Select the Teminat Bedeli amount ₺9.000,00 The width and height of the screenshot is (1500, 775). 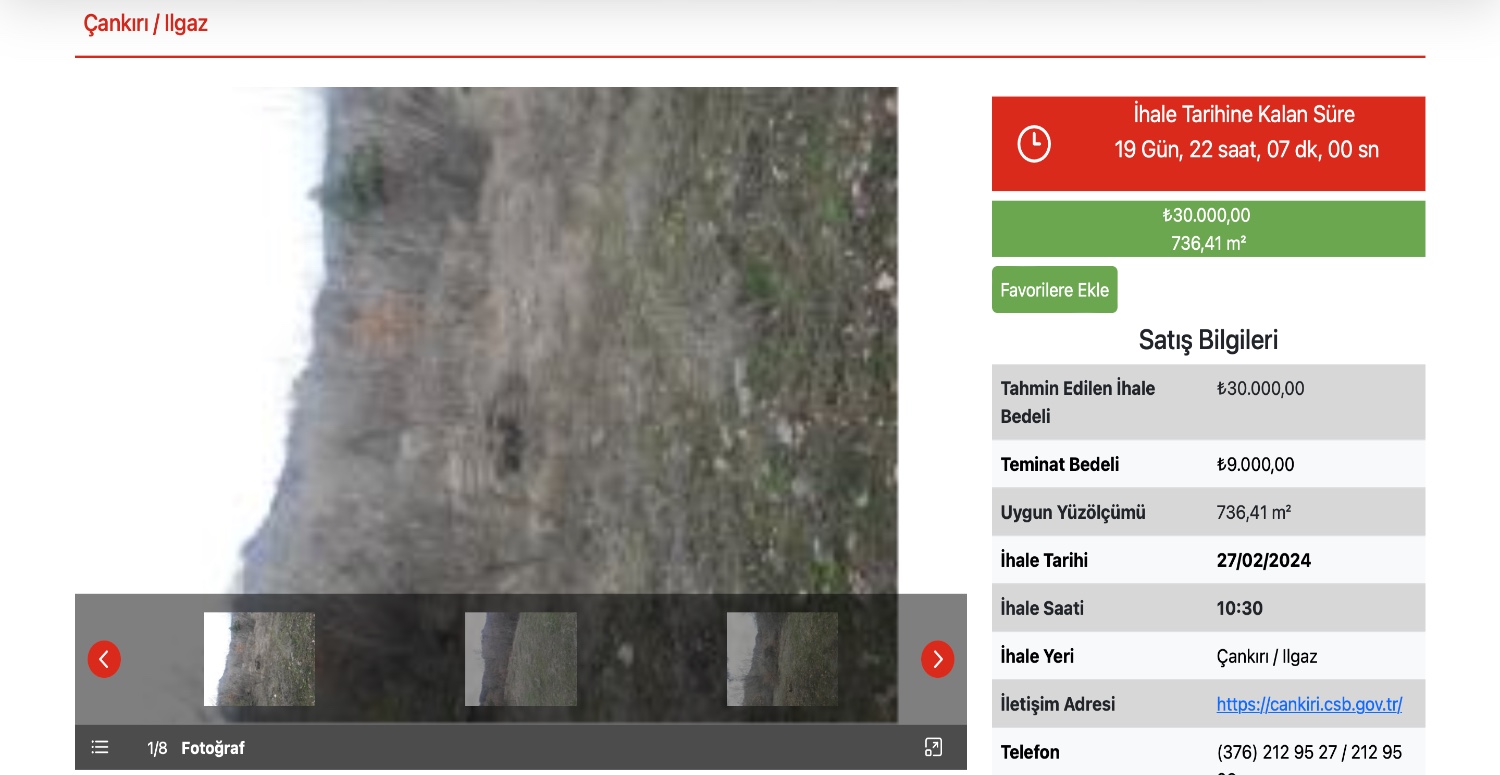[1255, 464]
